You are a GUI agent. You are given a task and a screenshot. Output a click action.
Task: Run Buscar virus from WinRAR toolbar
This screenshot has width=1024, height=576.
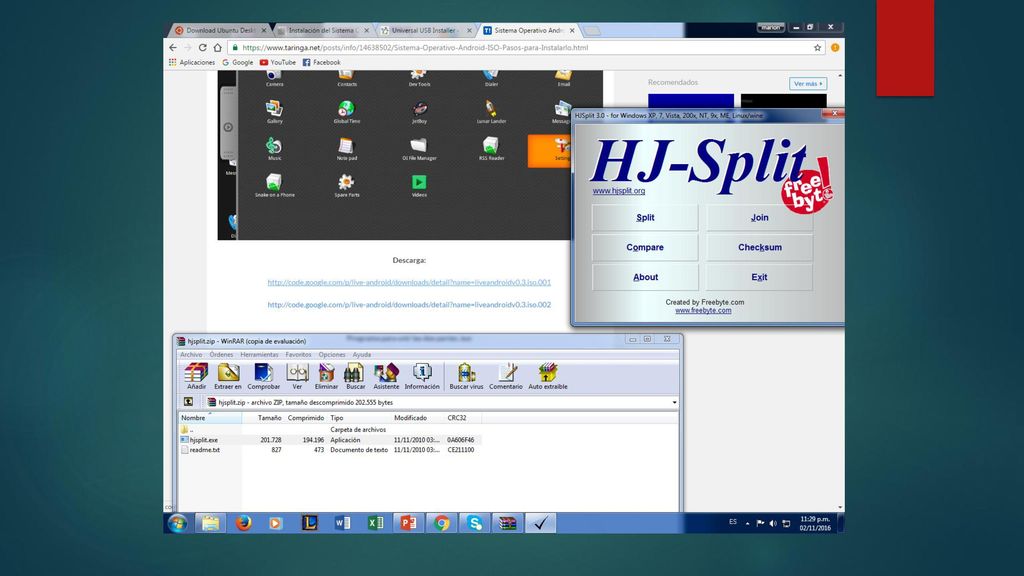[x=466, y=376]
